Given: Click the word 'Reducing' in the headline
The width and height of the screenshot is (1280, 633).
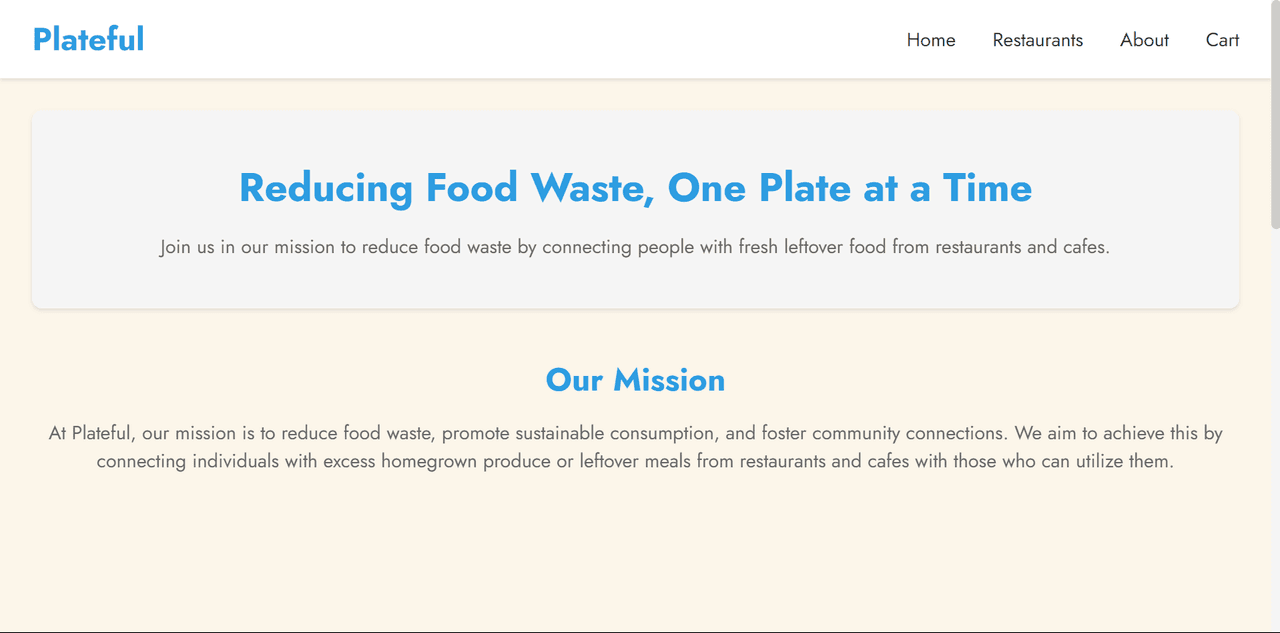Looking at the screenshot, I should coord(326,188).
